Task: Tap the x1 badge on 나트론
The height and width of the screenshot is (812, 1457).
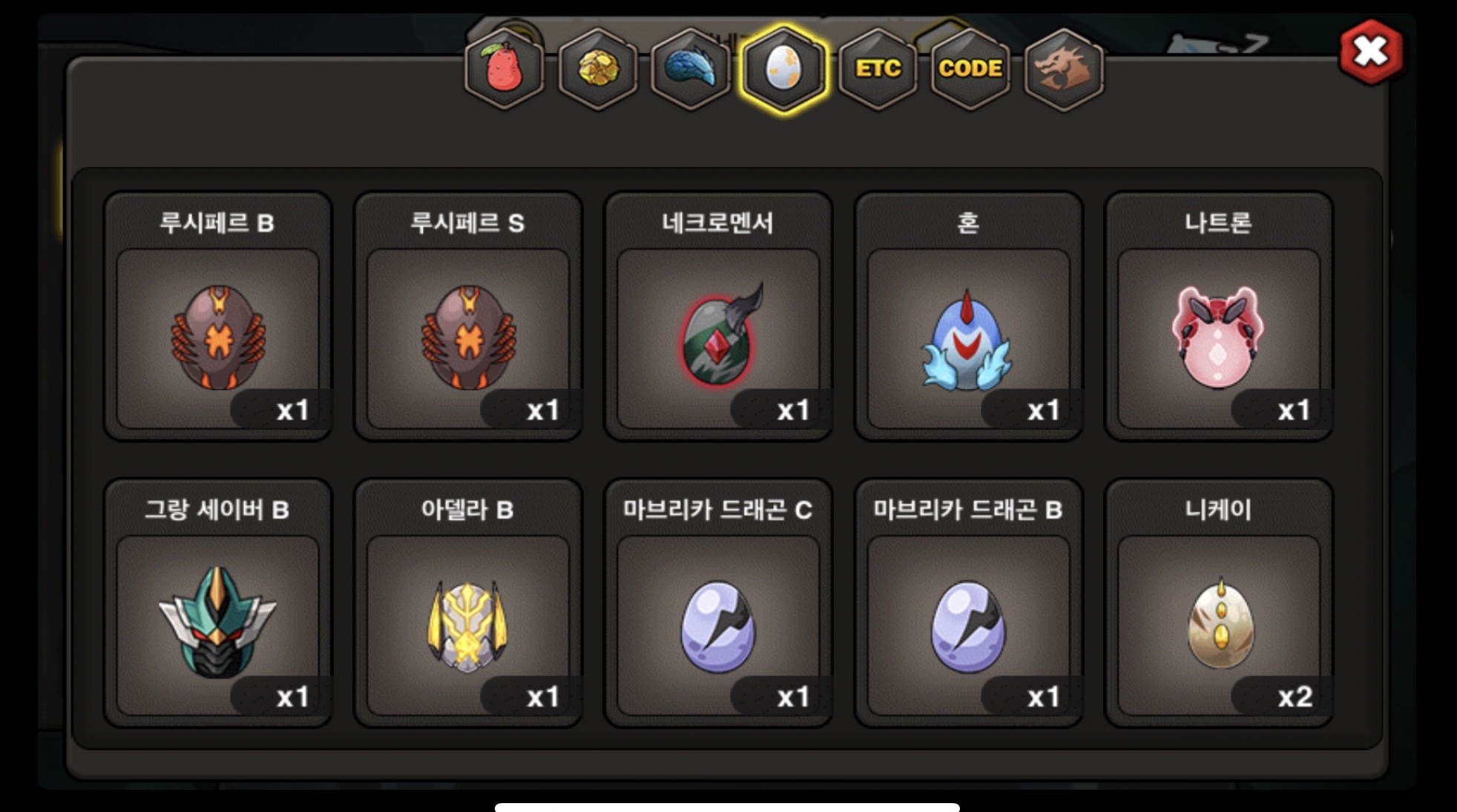Action: click(1283, 409)
